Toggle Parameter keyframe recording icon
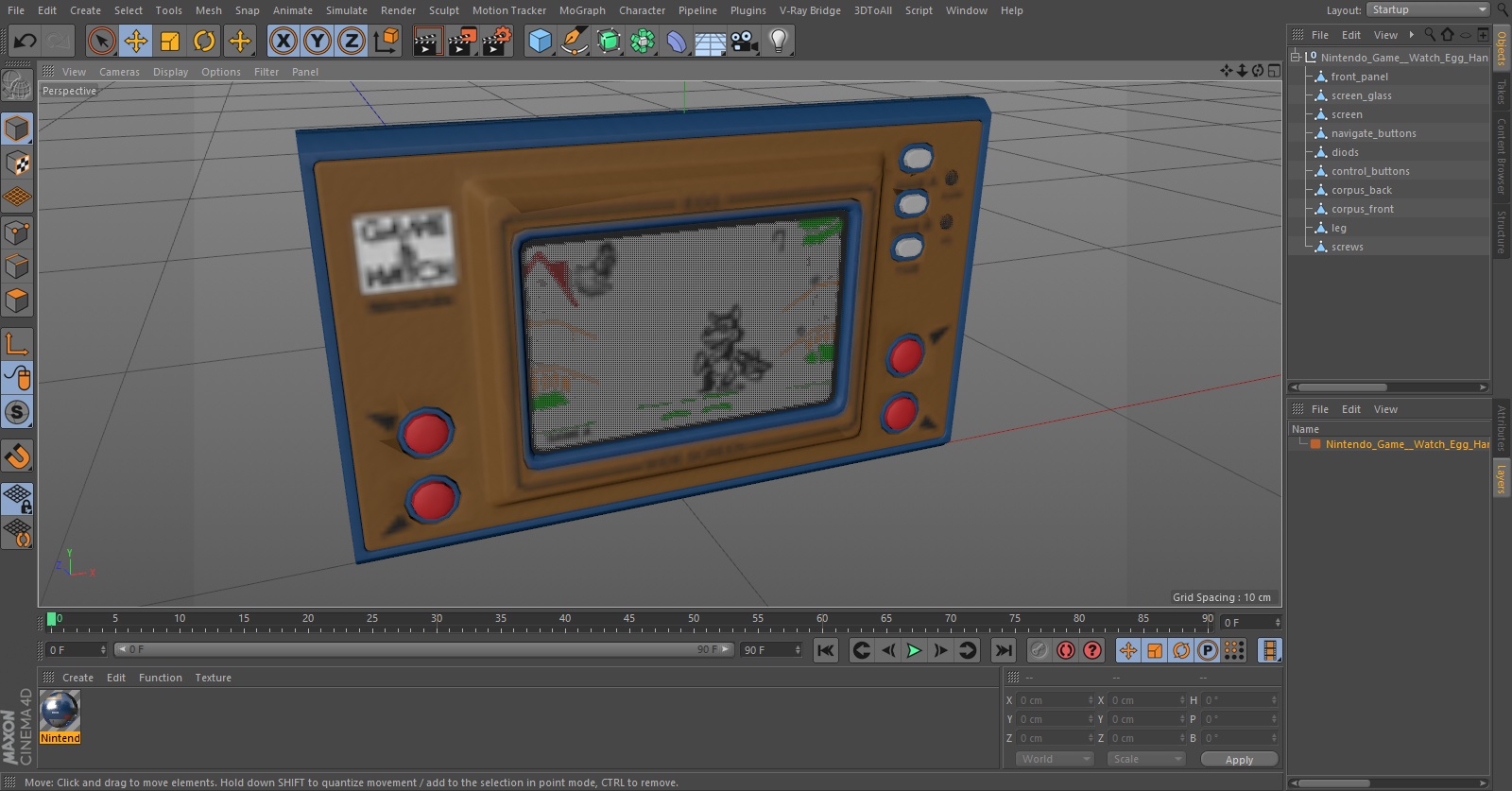This screenshot has height=791, width=1512. point(1208,650)
